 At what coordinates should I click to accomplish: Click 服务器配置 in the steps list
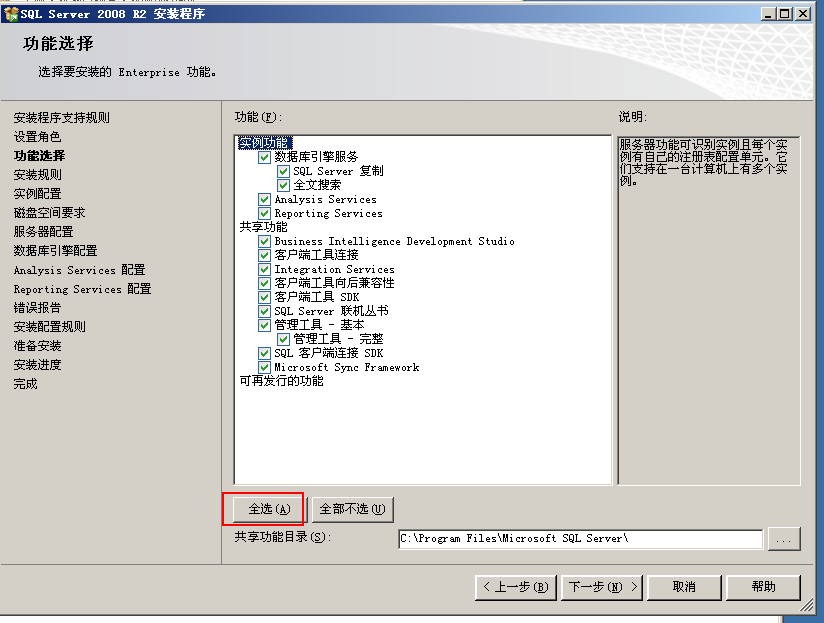(43, 232)
